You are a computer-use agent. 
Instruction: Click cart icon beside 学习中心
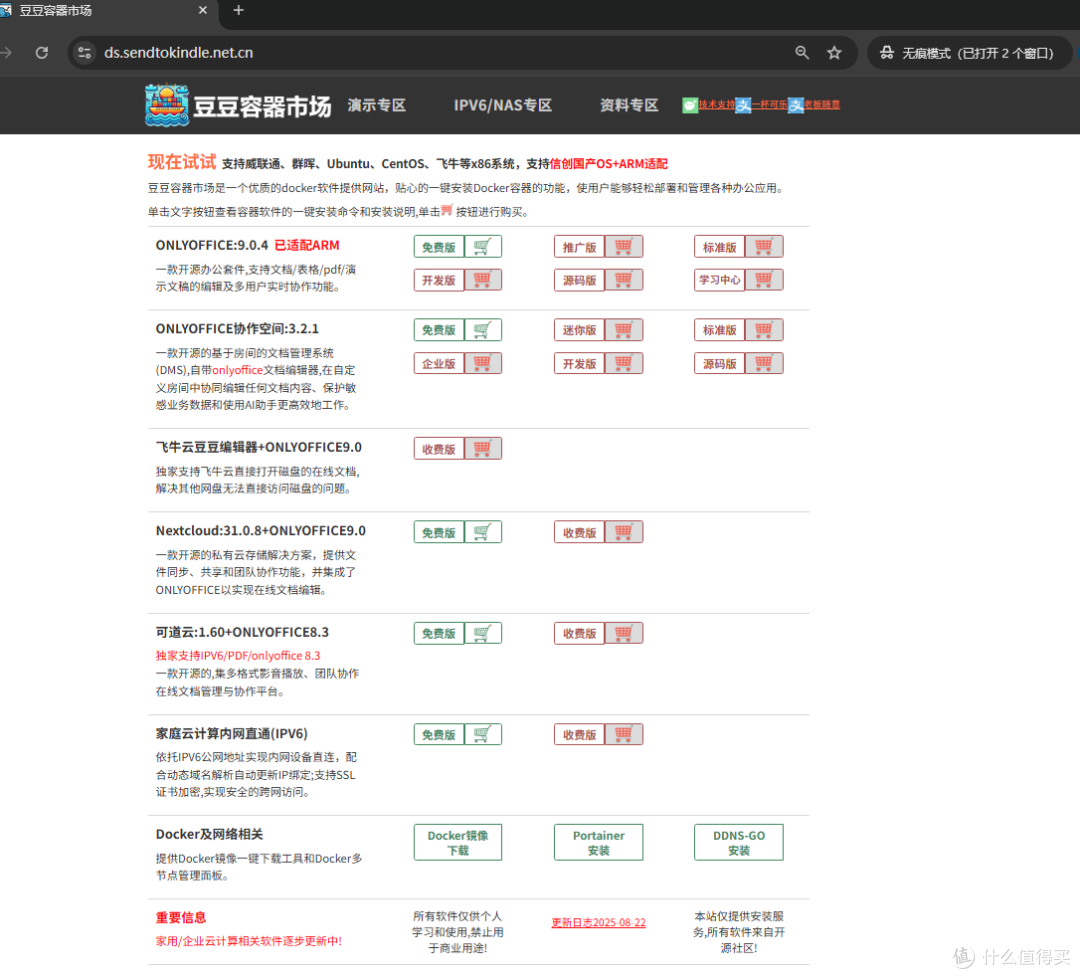point(764,280)
